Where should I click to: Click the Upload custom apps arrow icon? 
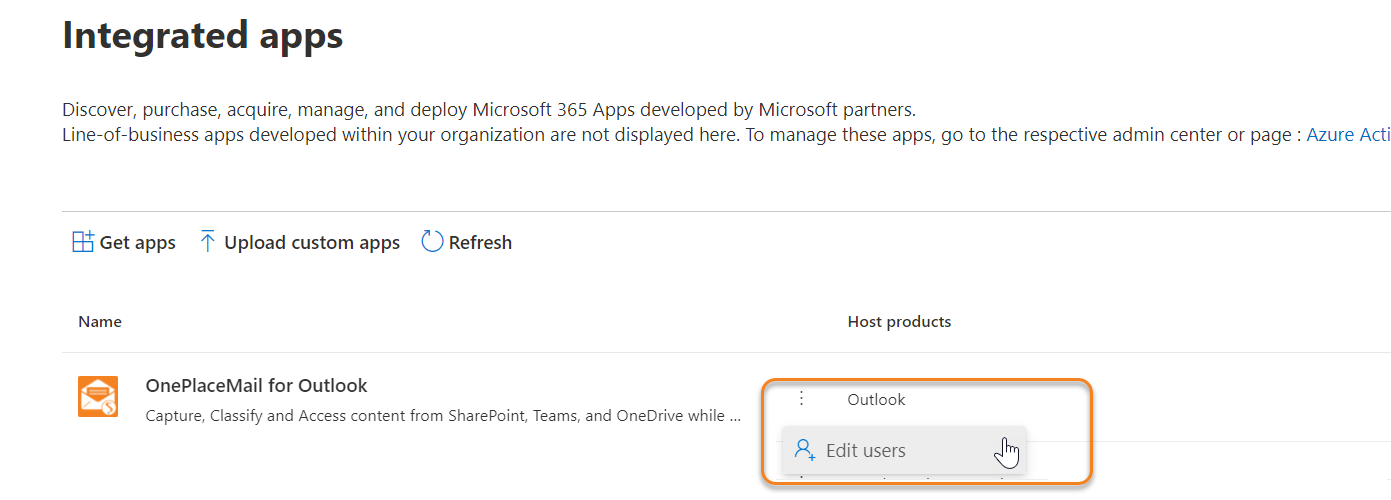point(208,242)
